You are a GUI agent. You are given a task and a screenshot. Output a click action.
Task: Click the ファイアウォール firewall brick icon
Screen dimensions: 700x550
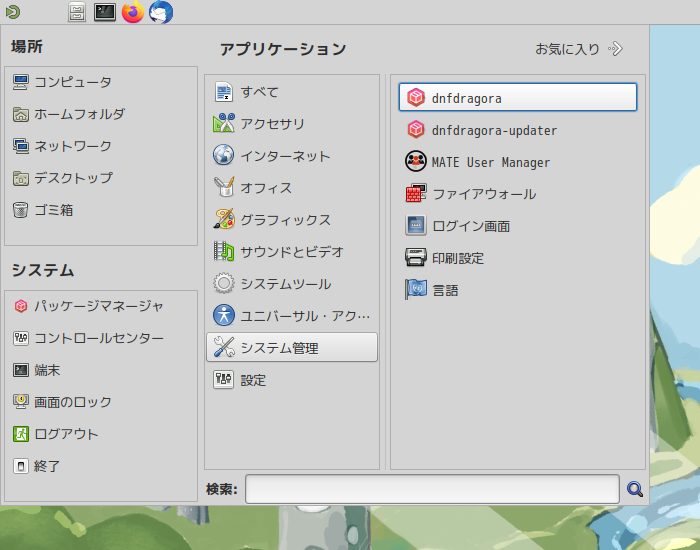(416, 193)
